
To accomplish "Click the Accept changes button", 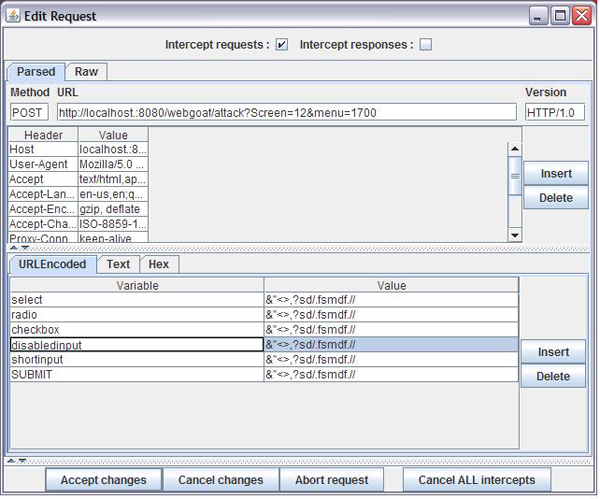I will [x=103, y=480].
